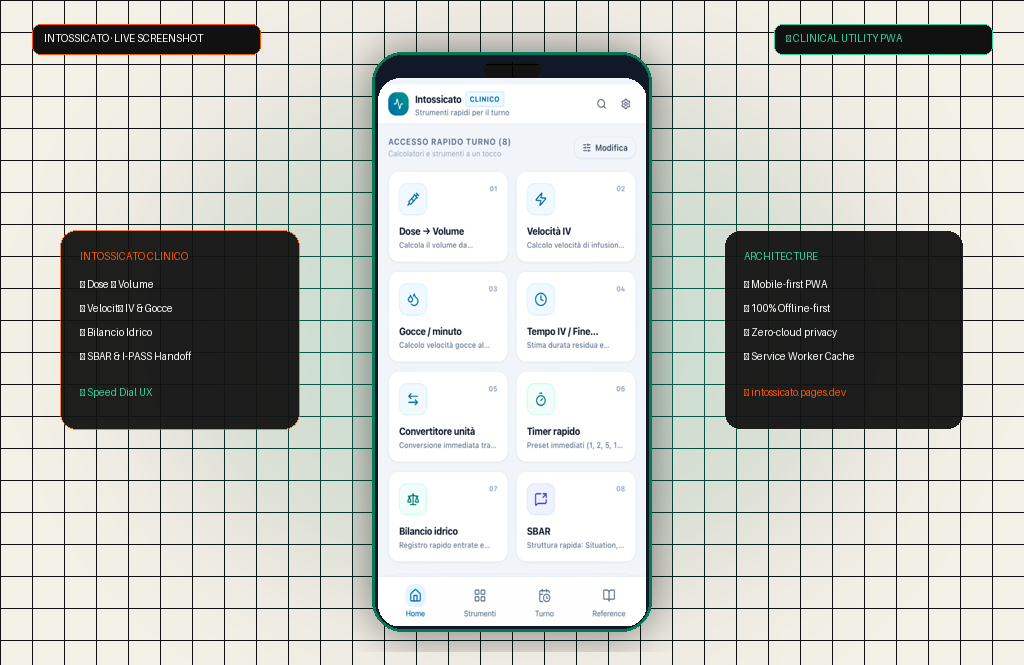Open Bilancio idrico title text
Viewport: 1024px width, 665px height.
coord(428,531)
